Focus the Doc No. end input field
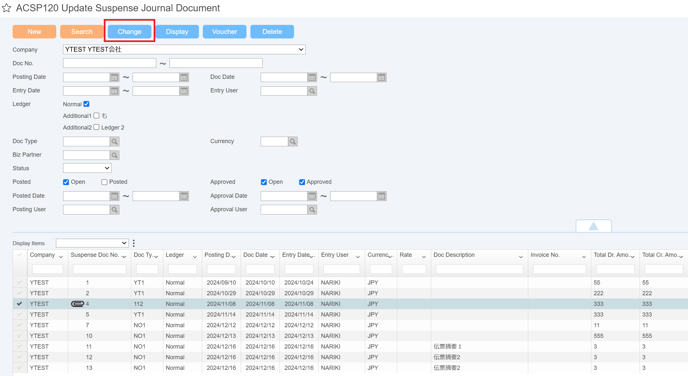Viewport: 688px width, 376px height. [216, 63]
